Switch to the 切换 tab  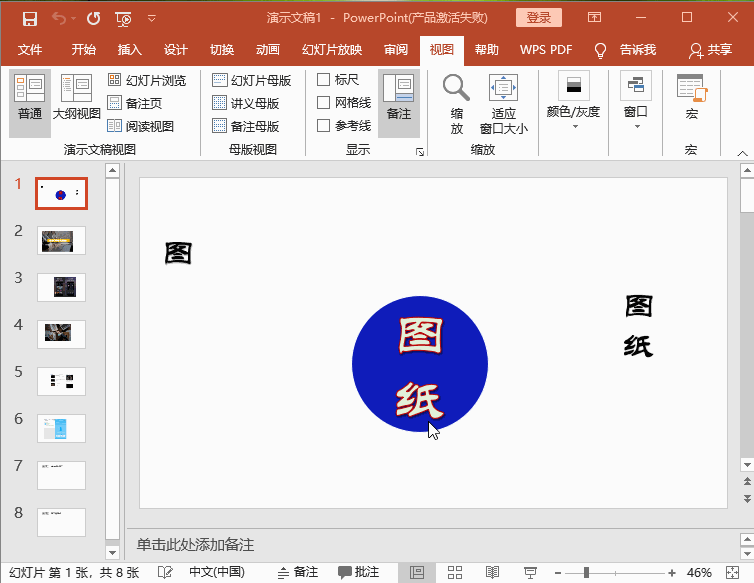pyautogui.click(x=222, y=50)
